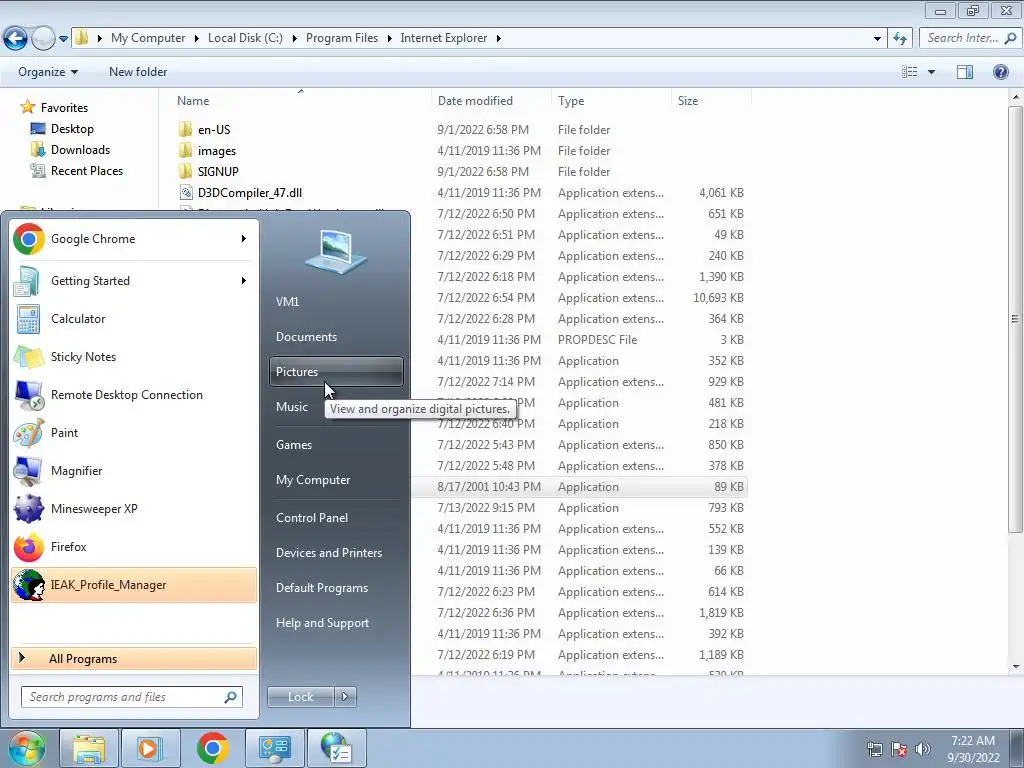The width and height of the screenshot is (1024, 768).
Task: Click the volume speaker tray icon
Action: (x=922, y=749)
